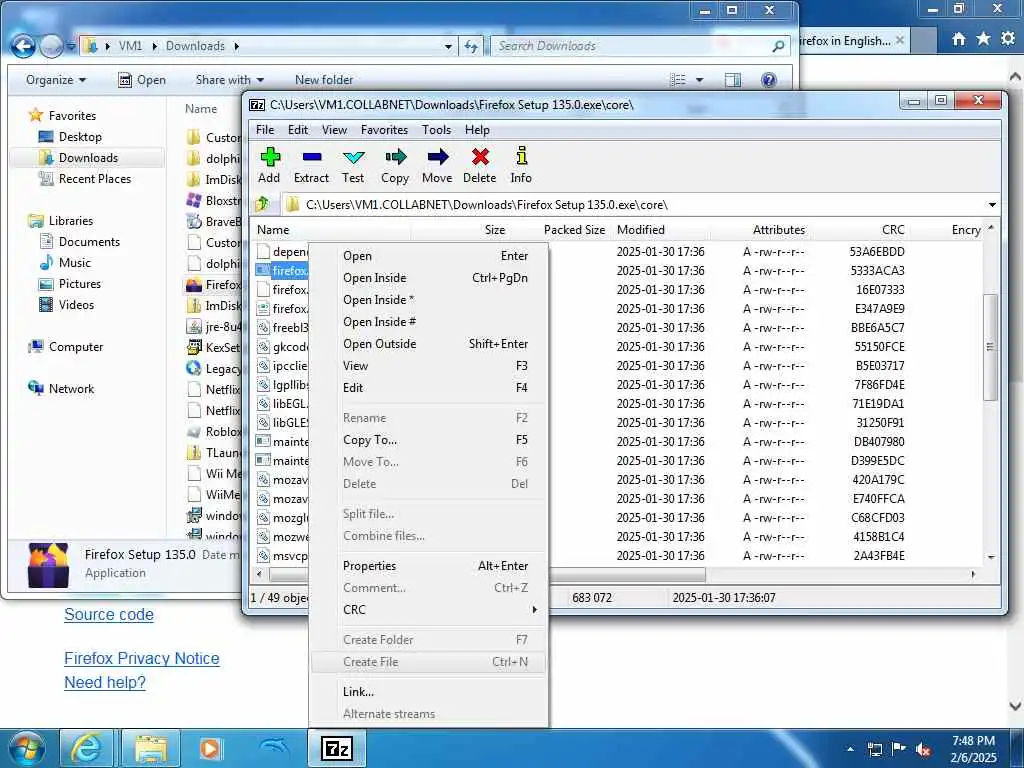Open Explorer recent pages dropdown arrow
This screenshot has height=768, width=1024.
click(x=70, y=46)
